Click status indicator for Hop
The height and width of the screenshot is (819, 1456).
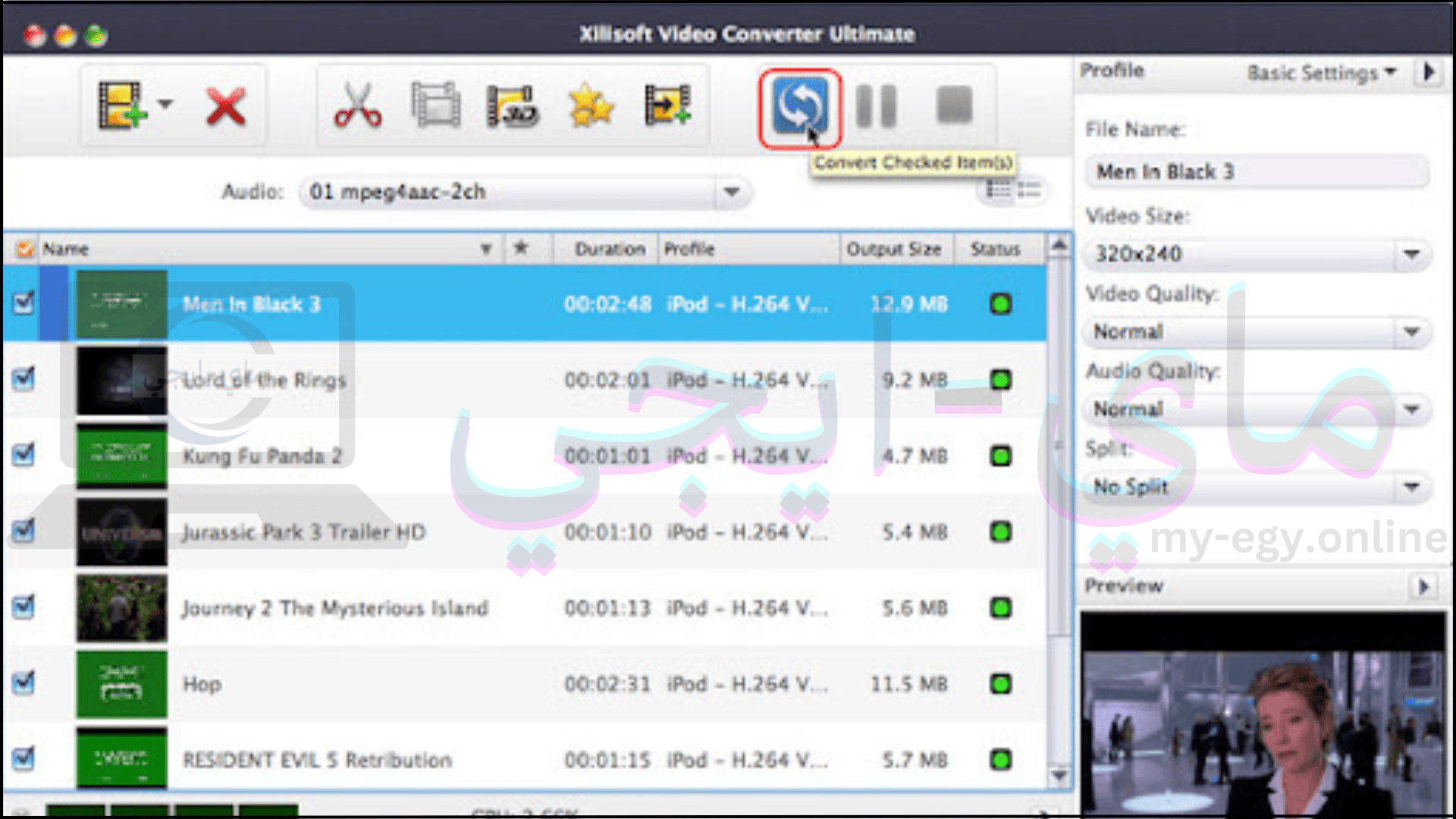click(1001, 683)
